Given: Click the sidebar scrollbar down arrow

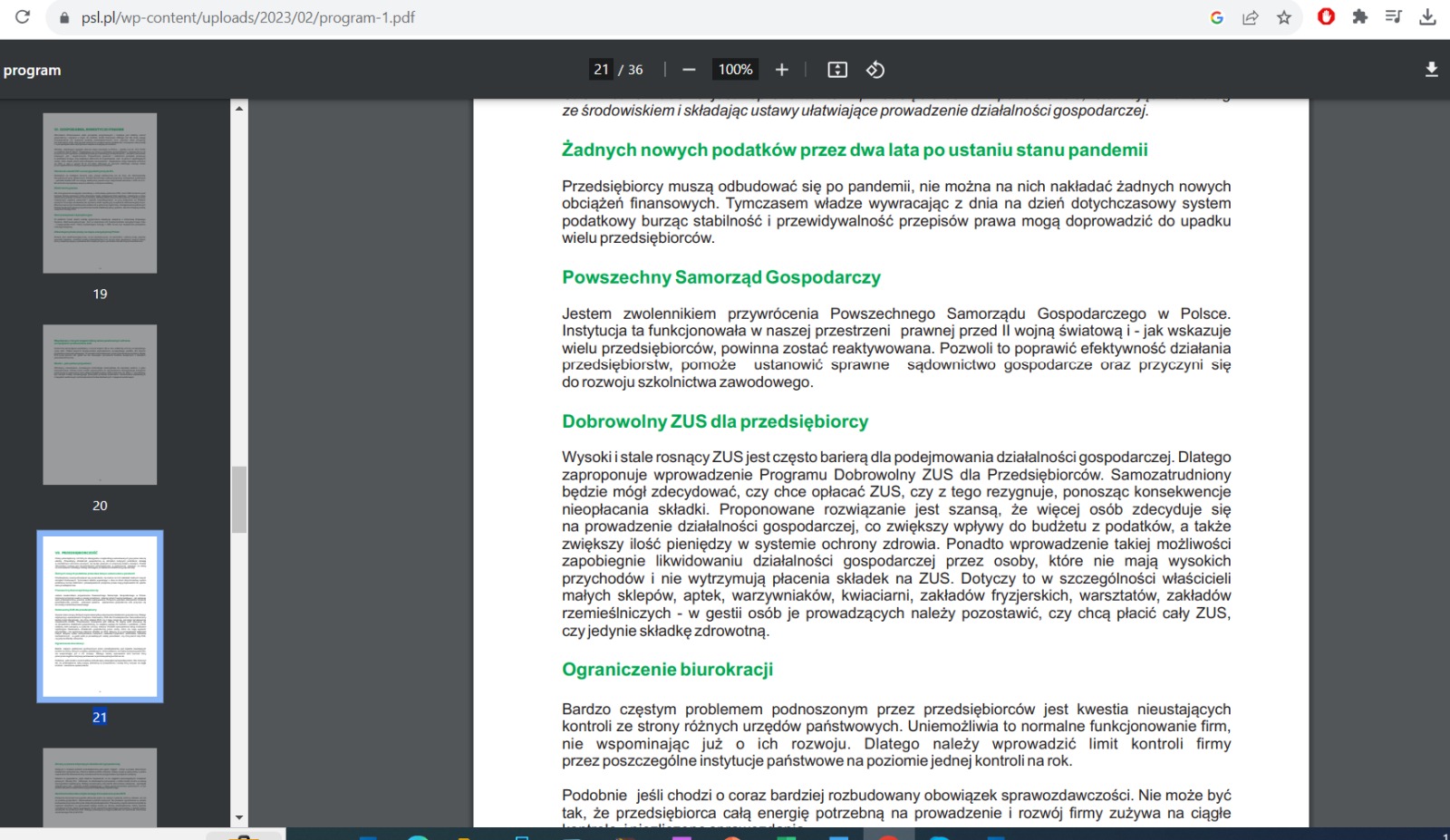Looking at the screenshot, I should (239, 817).
